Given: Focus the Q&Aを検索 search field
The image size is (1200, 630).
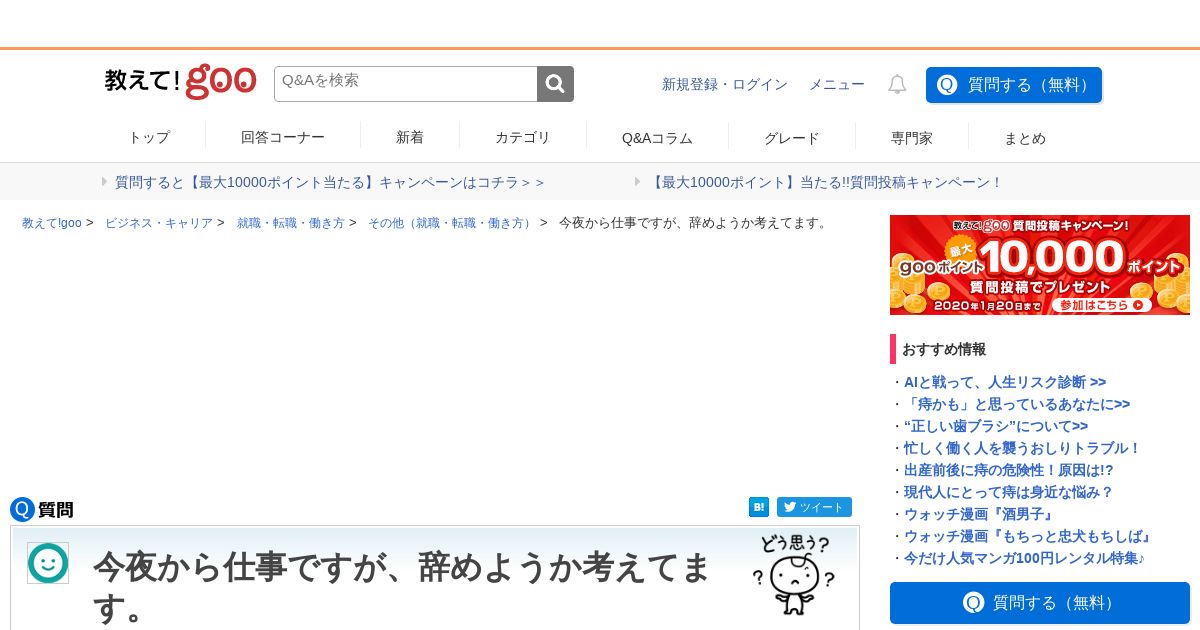Looking at the screenshot, I should coord(406,84).
